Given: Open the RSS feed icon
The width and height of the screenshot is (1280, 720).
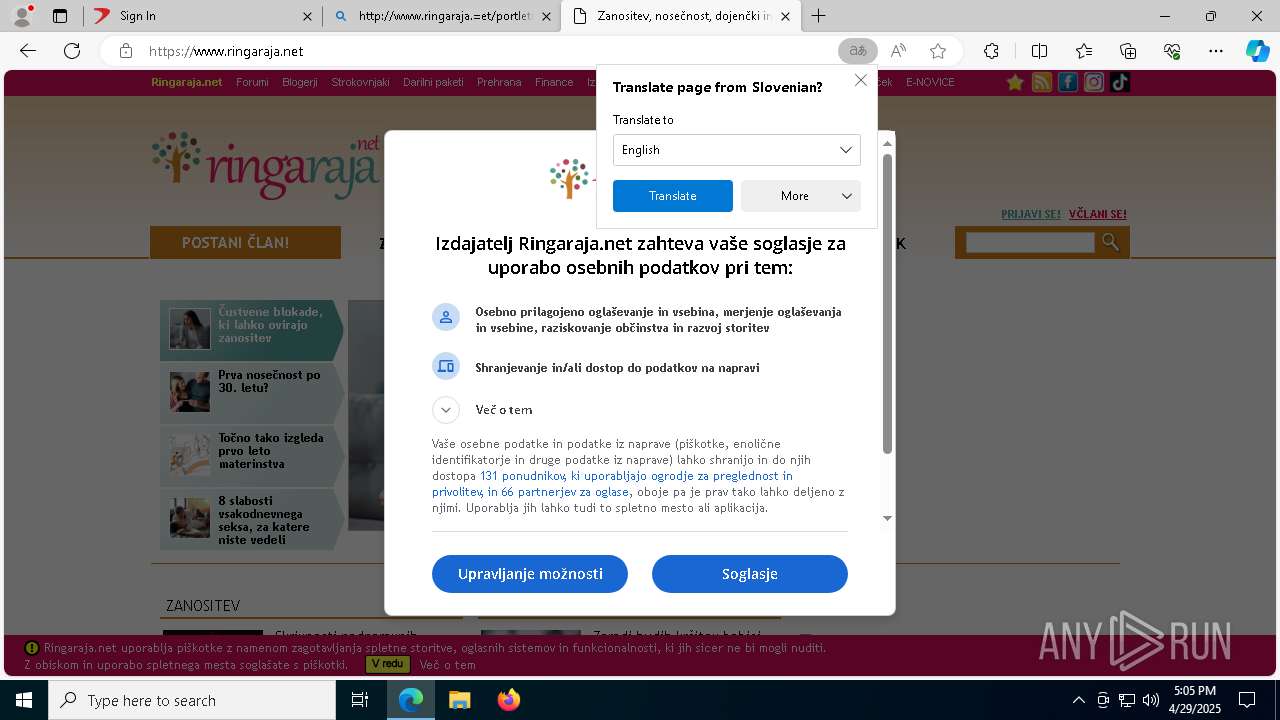Looking at the screenshot, I should 1042,82.
